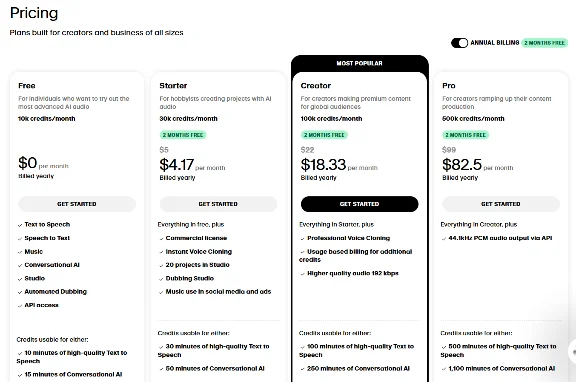This screenshot has width=576, height=382.
Task: Click the checkmark next to Dubbing Studio
Action: (161, 279)
